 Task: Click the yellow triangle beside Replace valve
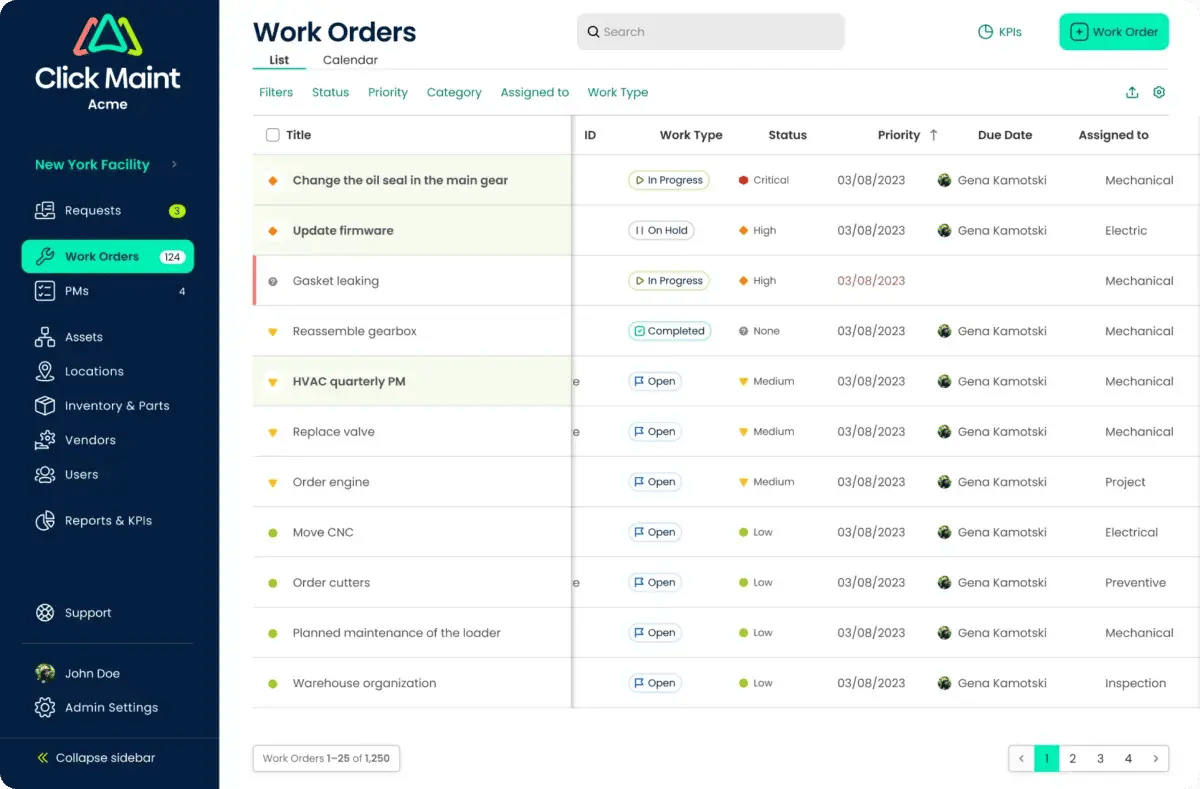[272, 432]
